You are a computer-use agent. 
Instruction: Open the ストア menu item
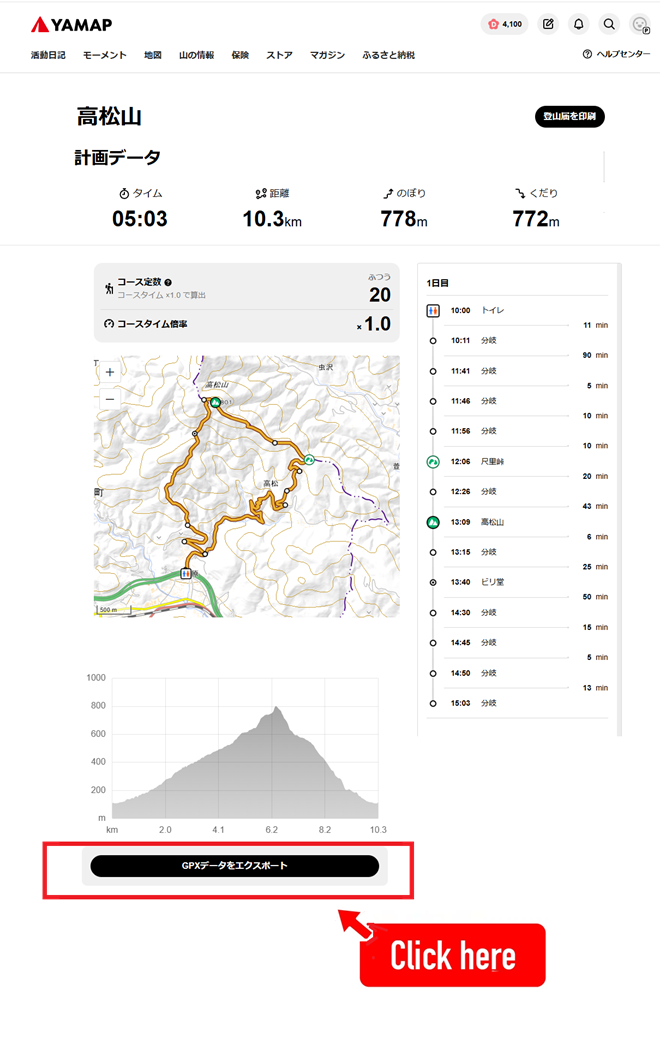click(279, 55)
